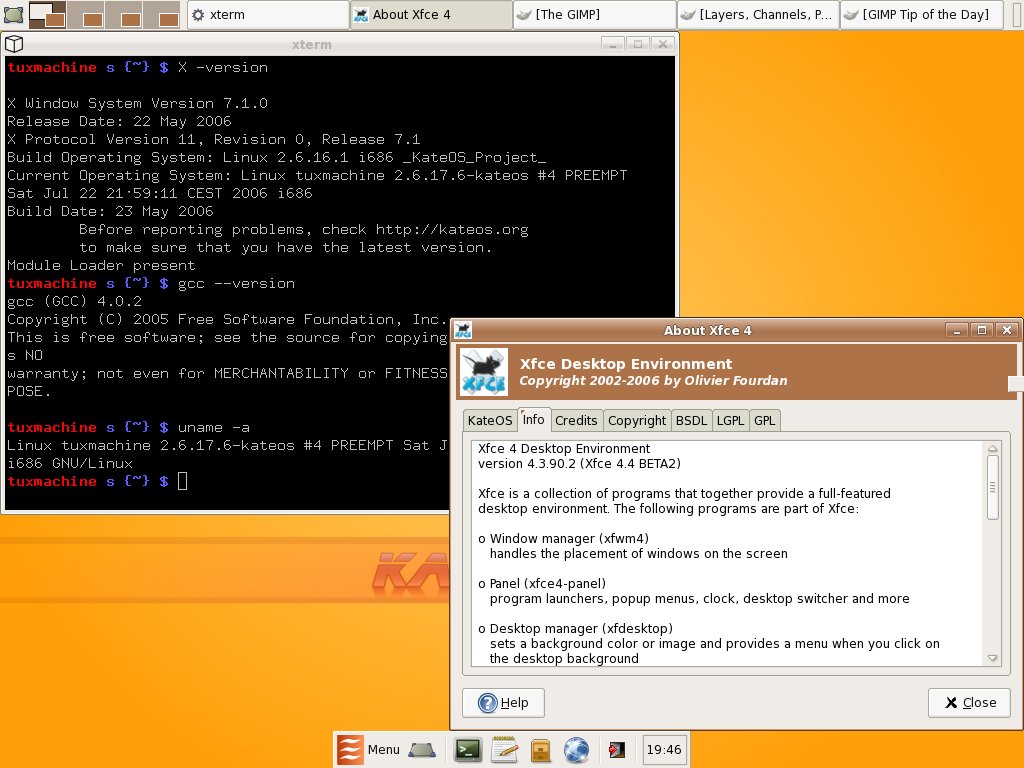Click the 'gcc (GCC) 4.0.2' line in xterm
This screenshot has height=768, width=1024.
[x=74, y=301]
